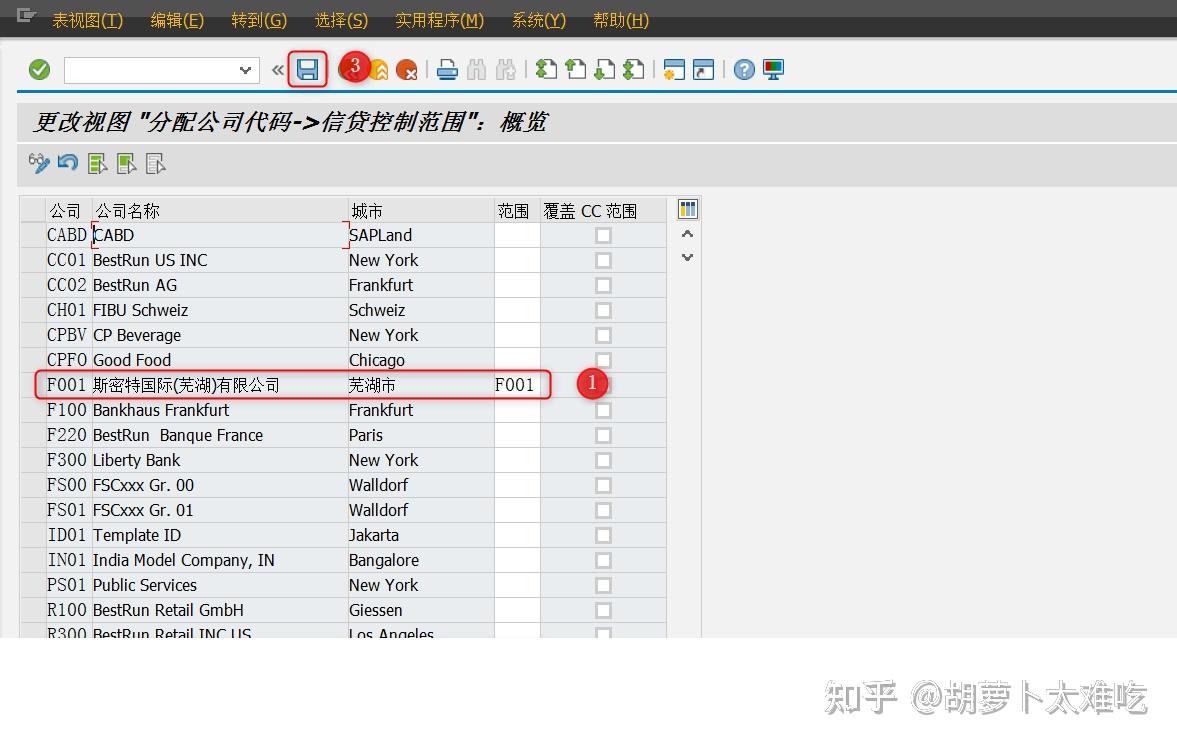Click the Save icon in the toolbar
1177x747 pixels.
point(308,69)
